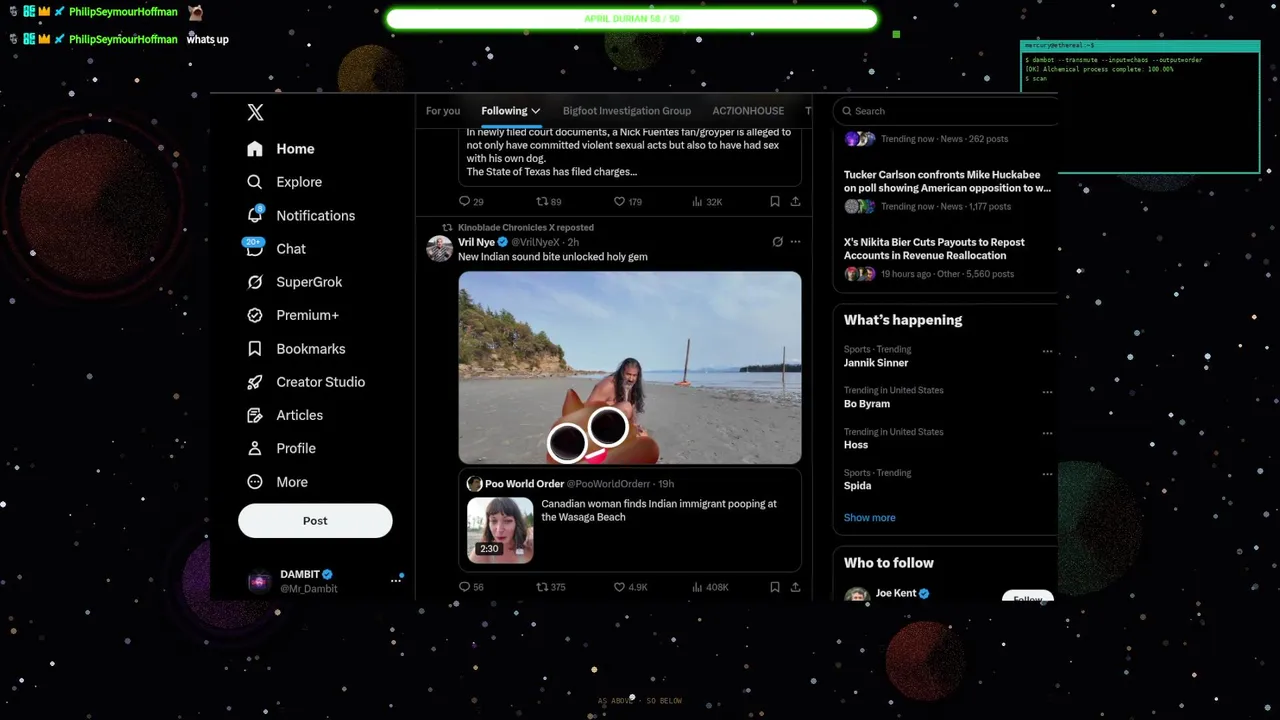
Task: Open Bookmarks in the sidebar
Action: click(296, 349)
